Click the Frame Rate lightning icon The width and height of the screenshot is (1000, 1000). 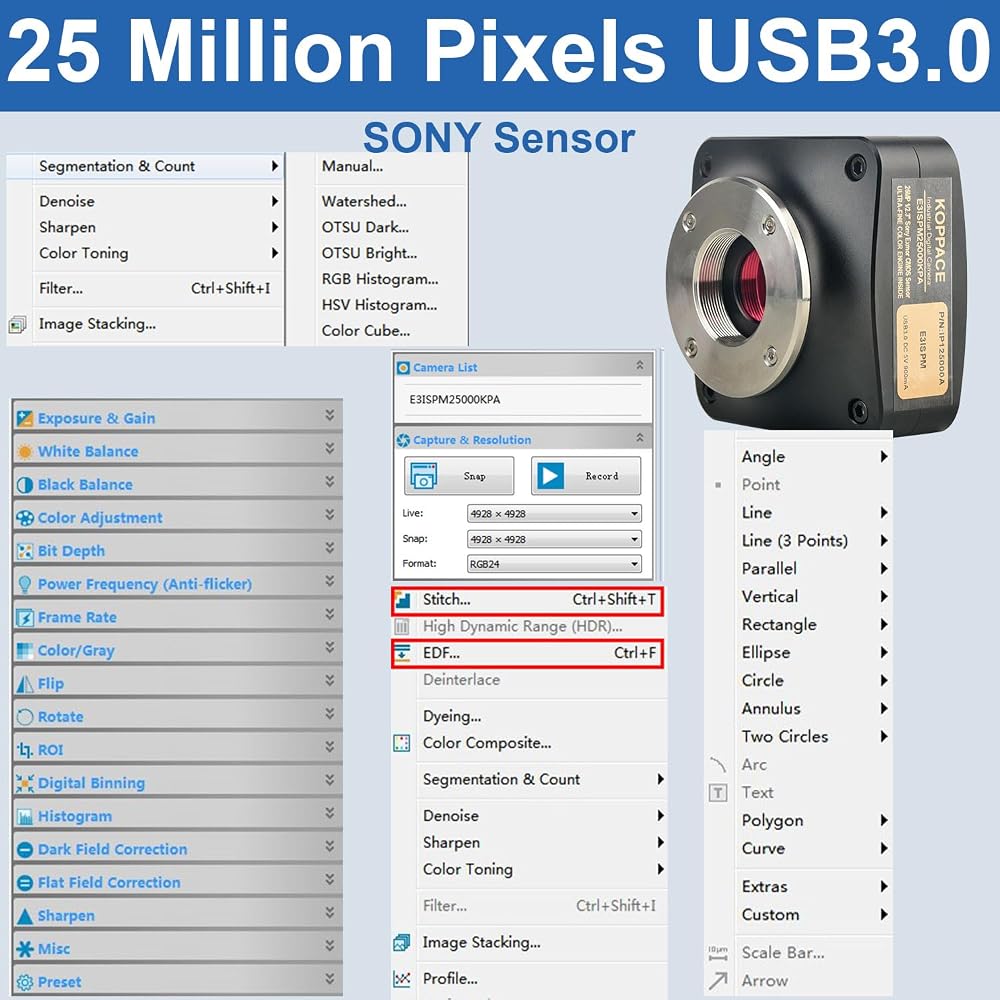click(25, 617)
